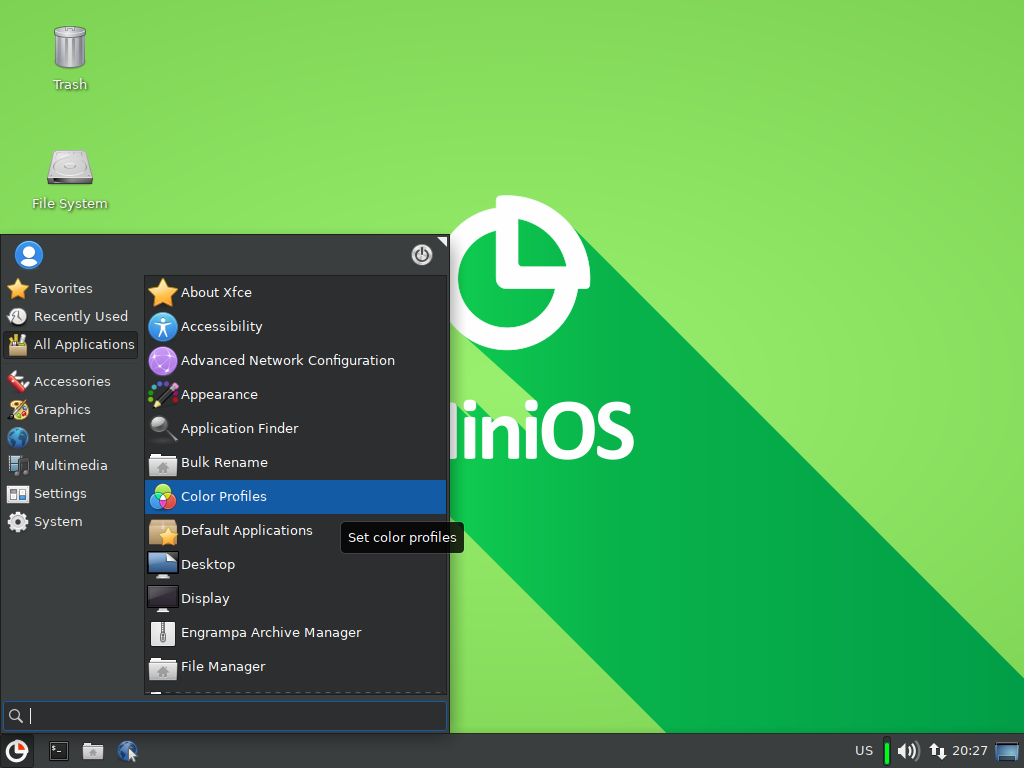Launch About Xfce via its star icon

coord(163,293)
